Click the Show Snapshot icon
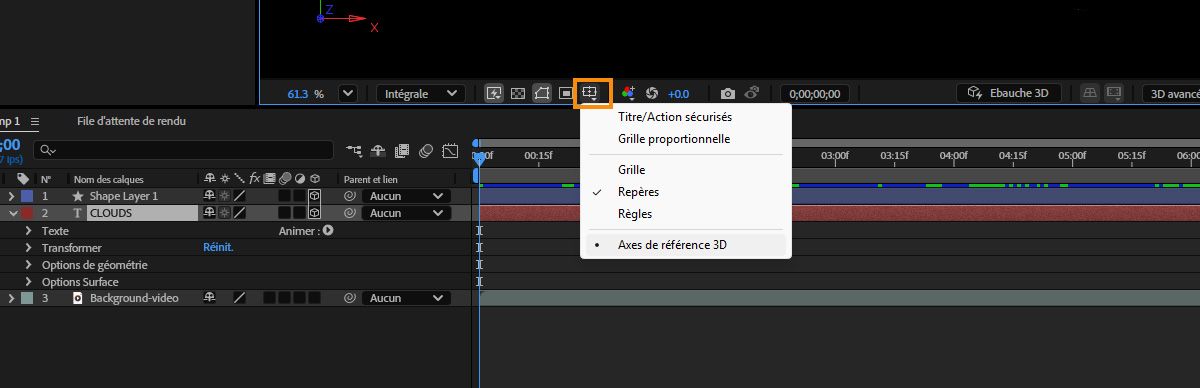The width and height of the screenshot is (1200, 388). (x=752, y=93)
